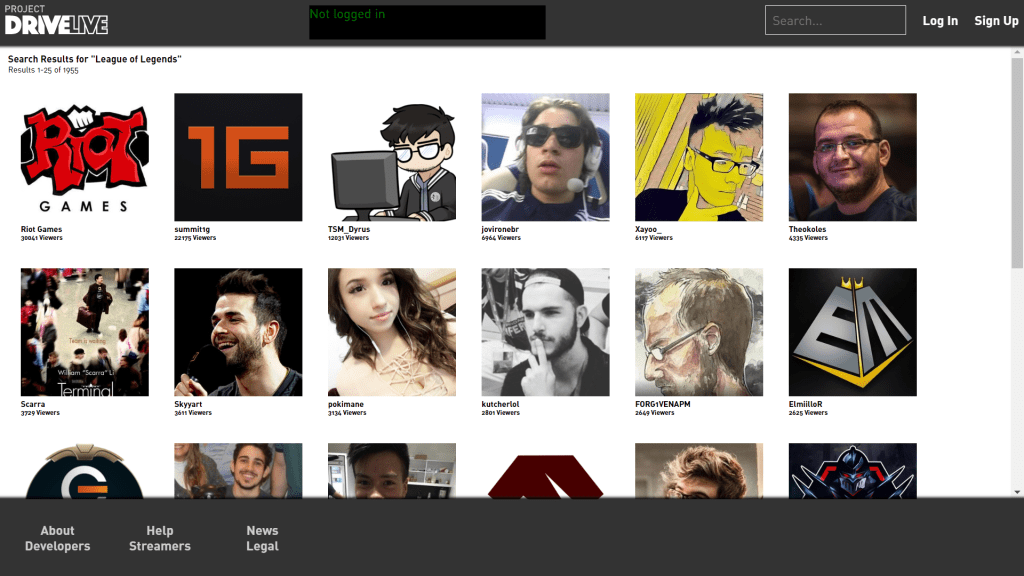This screenshot has height=576, width=1024.
Task: Click the Log In link
Action: [939, 21]
